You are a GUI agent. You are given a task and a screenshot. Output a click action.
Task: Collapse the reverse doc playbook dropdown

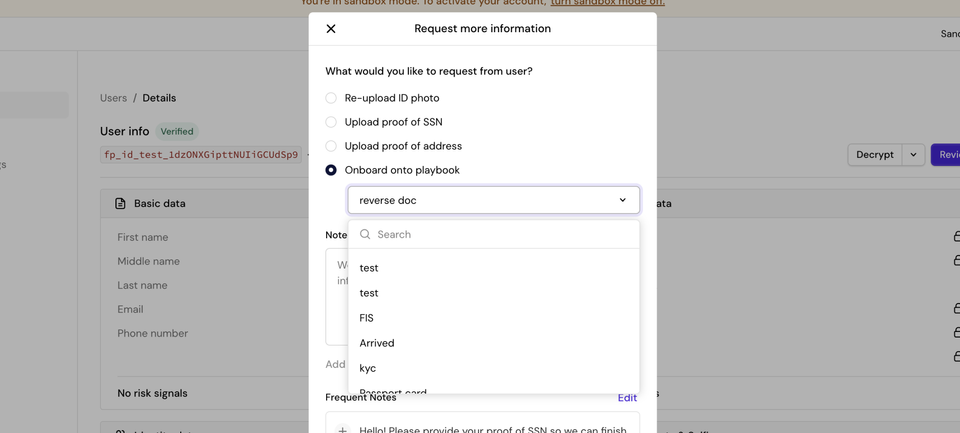(622, 200)
